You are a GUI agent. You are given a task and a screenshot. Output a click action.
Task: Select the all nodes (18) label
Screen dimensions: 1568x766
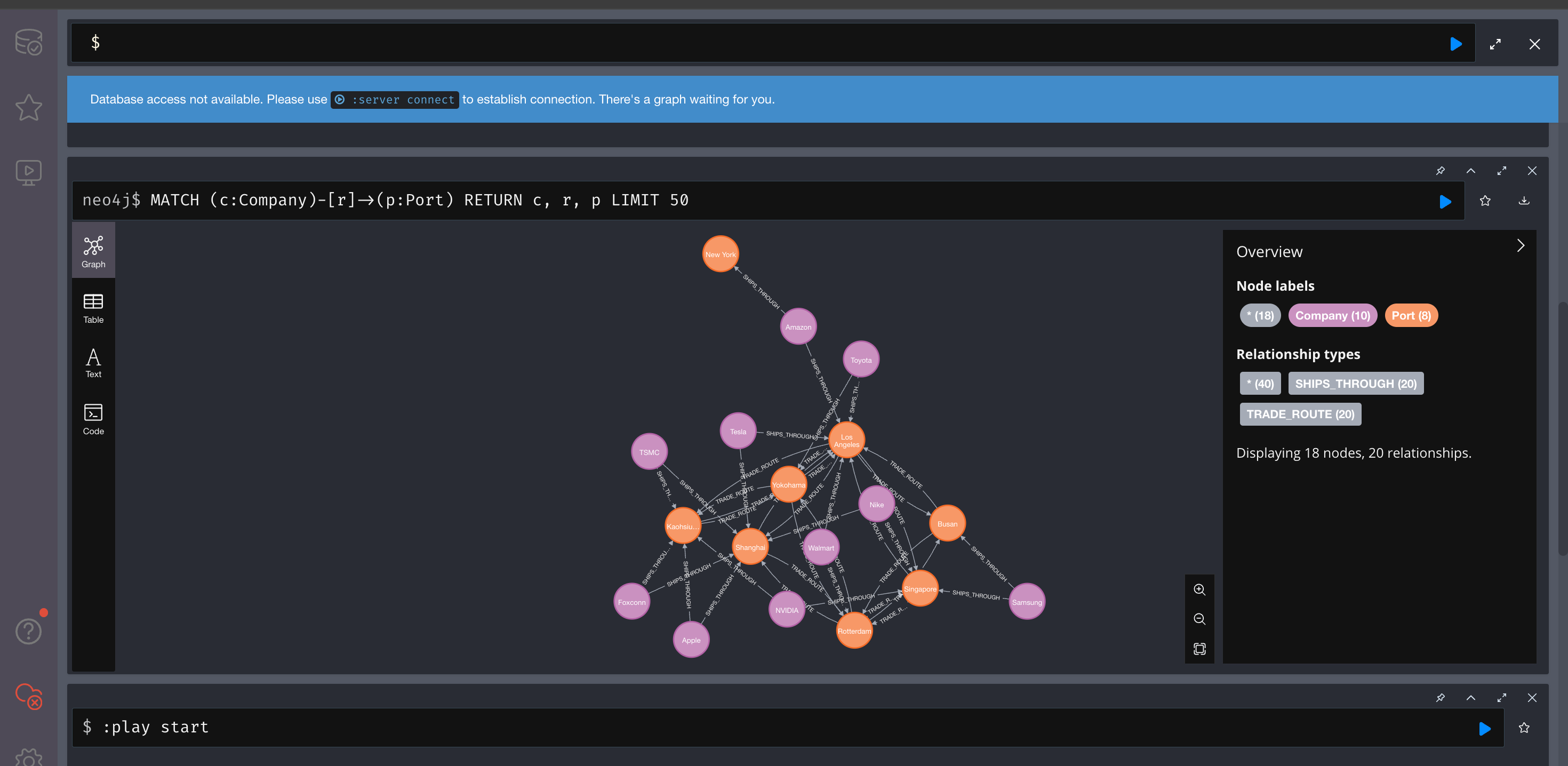1260,315
